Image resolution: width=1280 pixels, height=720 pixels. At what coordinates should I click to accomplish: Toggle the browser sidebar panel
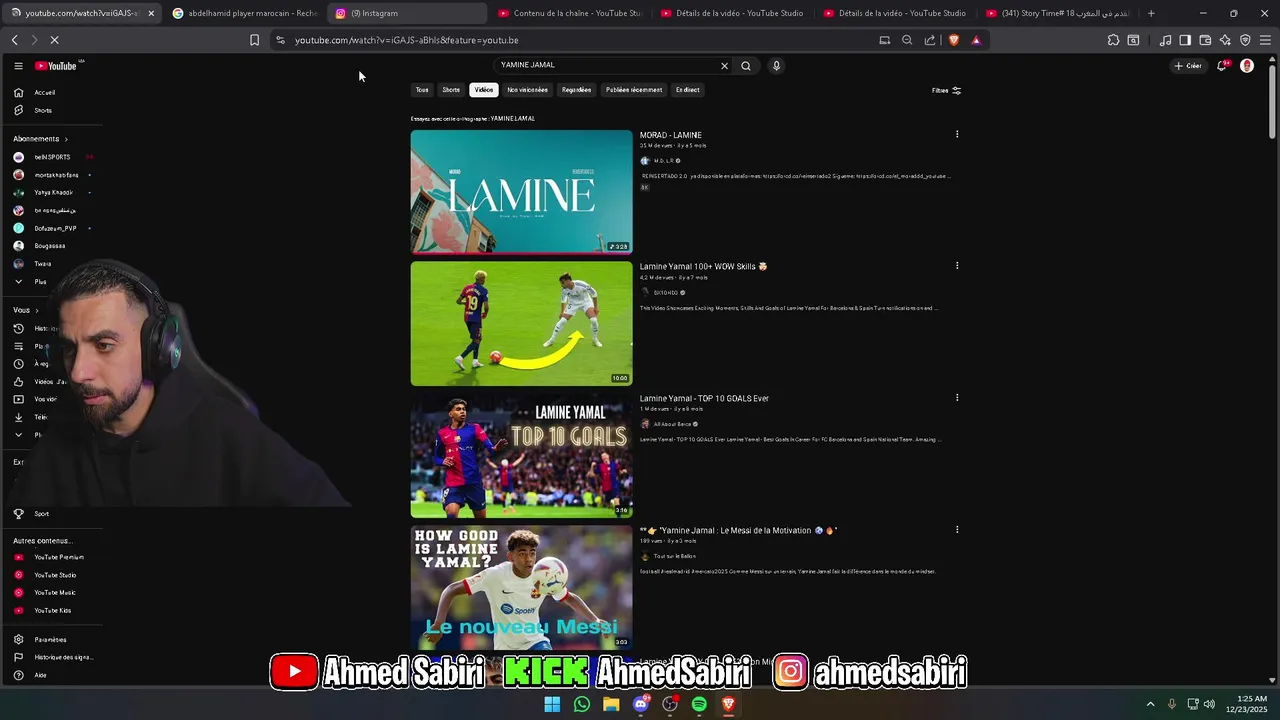[1185, 40]
